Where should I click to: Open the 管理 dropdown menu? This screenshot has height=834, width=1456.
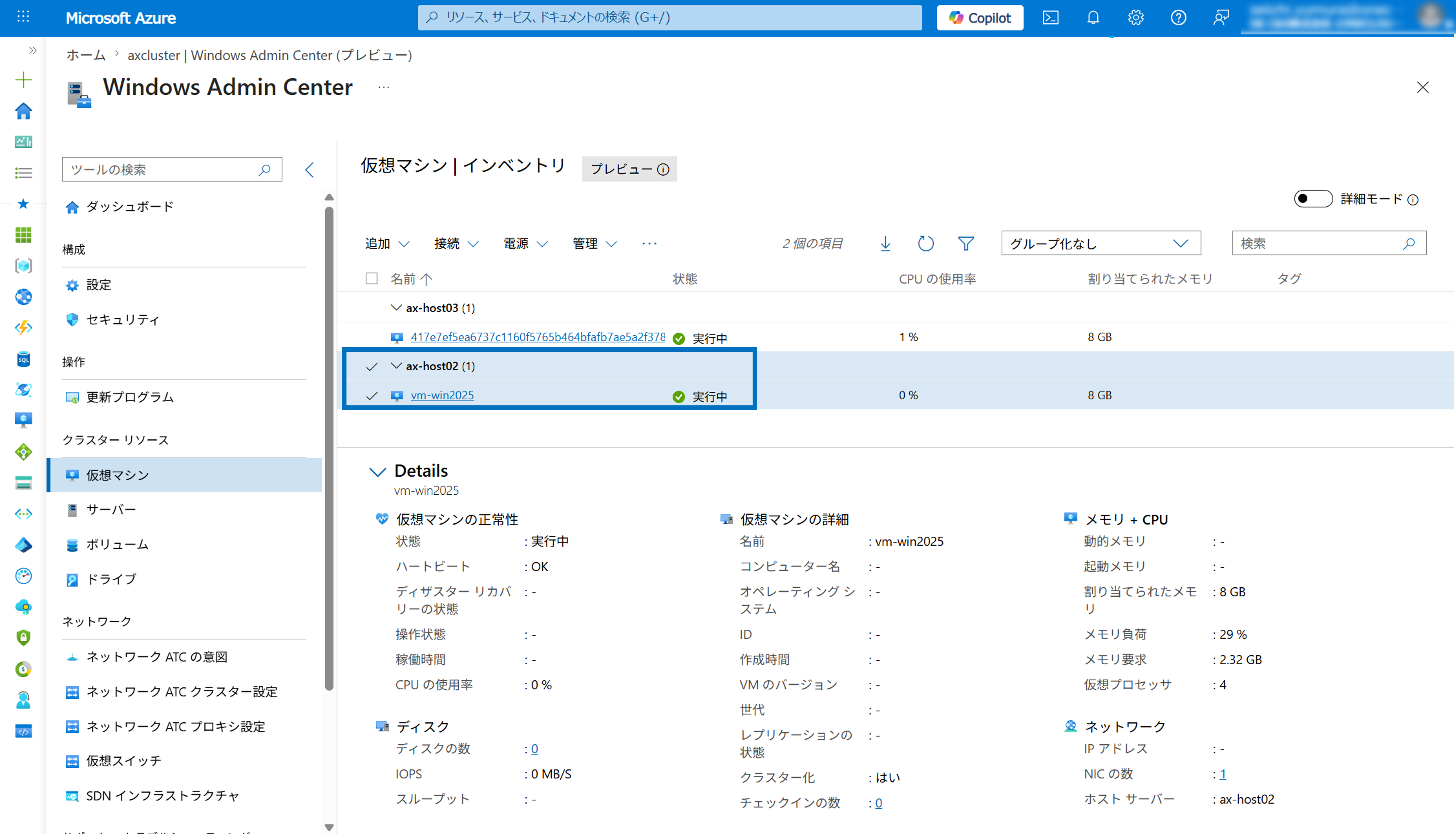pyautogui.click(x=595, y=243)
